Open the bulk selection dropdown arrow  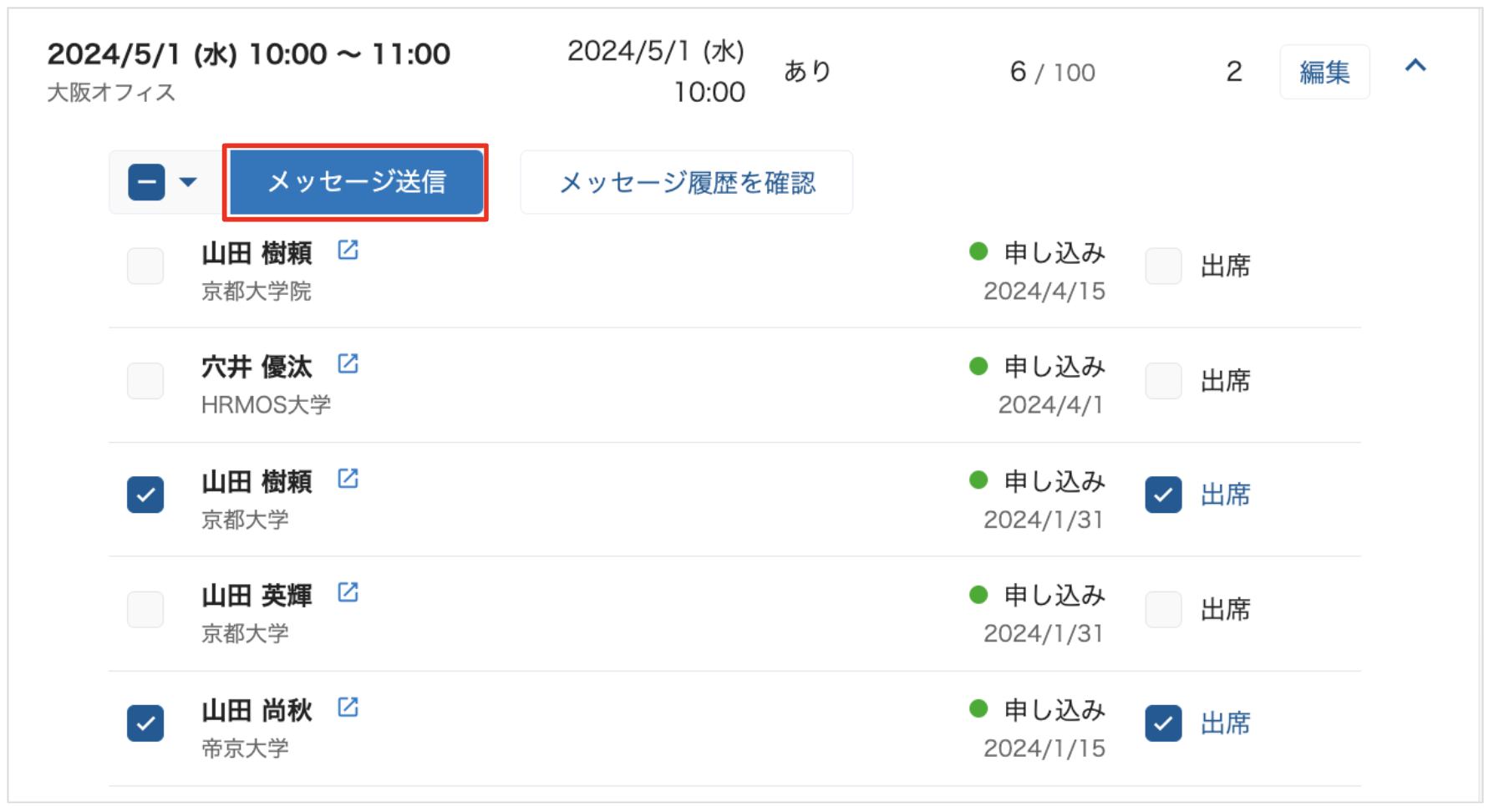[189, 182]
